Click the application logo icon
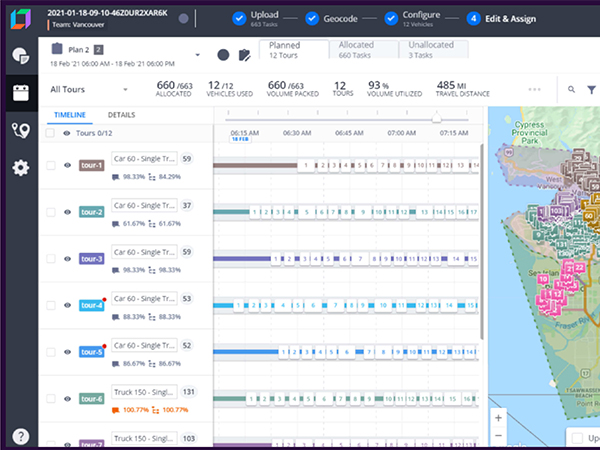The height and width of the screenshot is (450, 600). (x=21, y=19)
